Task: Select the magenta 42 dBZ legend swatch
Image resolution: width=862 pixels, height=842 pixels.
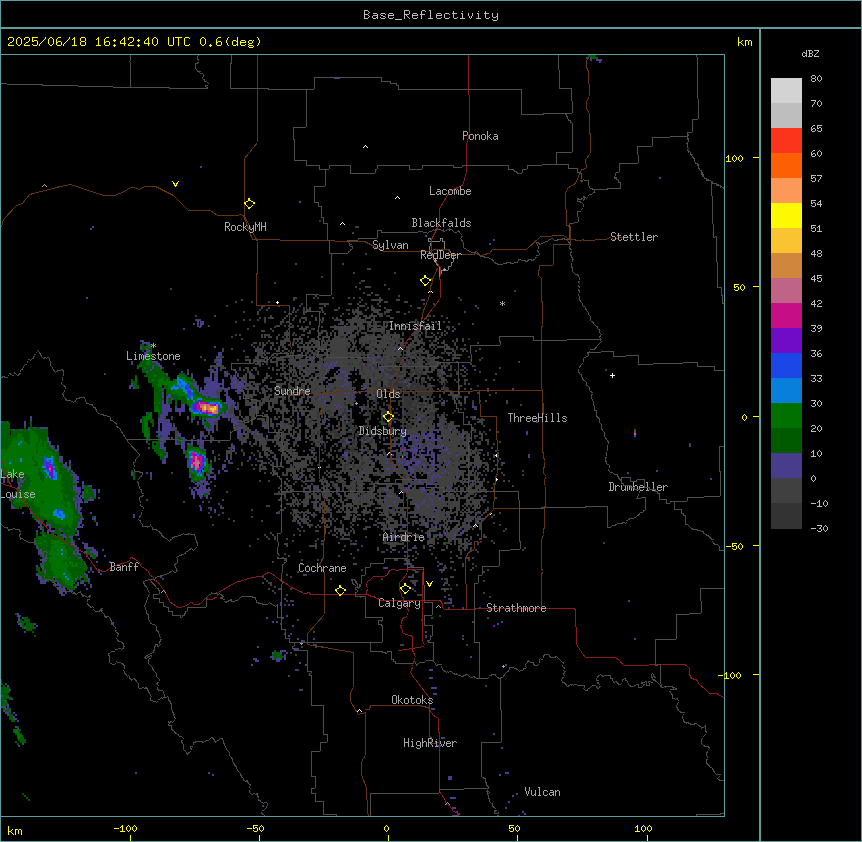Action: click(x=786, y=315)
